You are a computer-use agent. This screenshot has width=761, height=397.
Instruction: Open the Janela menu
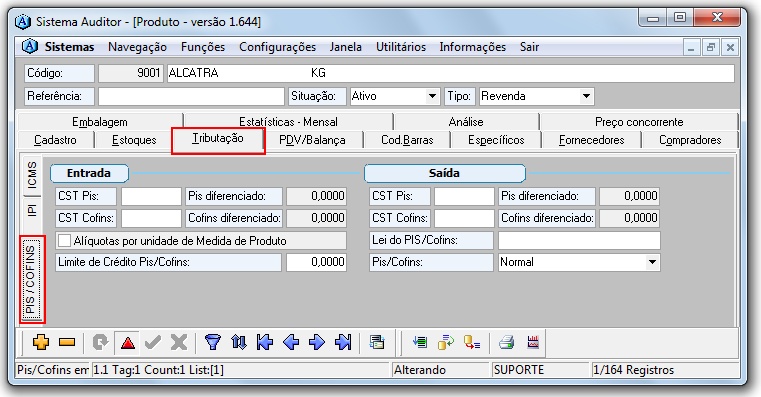coord(346,47)
